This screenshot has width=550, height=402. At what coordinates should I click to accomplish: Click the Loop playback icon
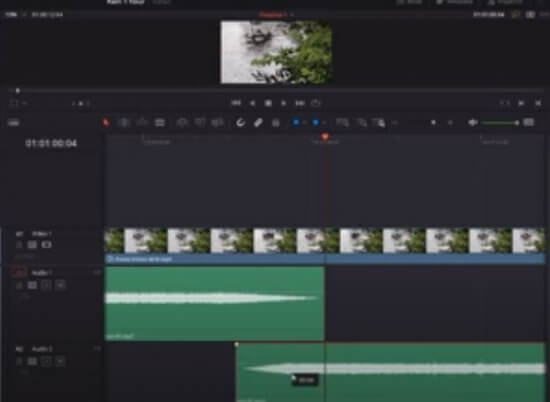[316, 103]
